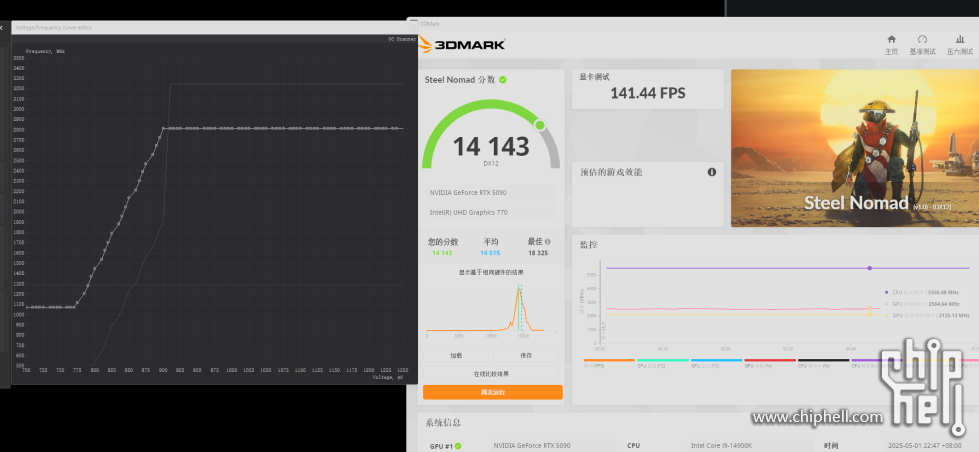Click the info icon next to 最佳
Viewport: 979px width, 452px height.
click(548, 242)
